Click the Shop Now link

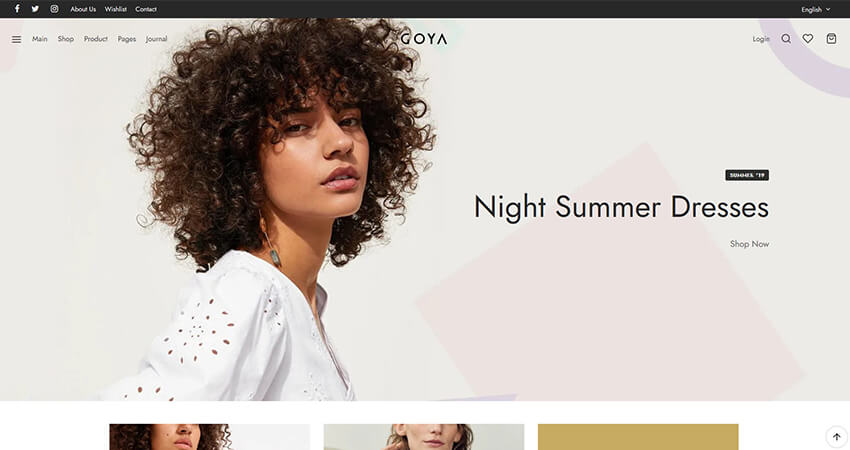(x=749, y=244)
